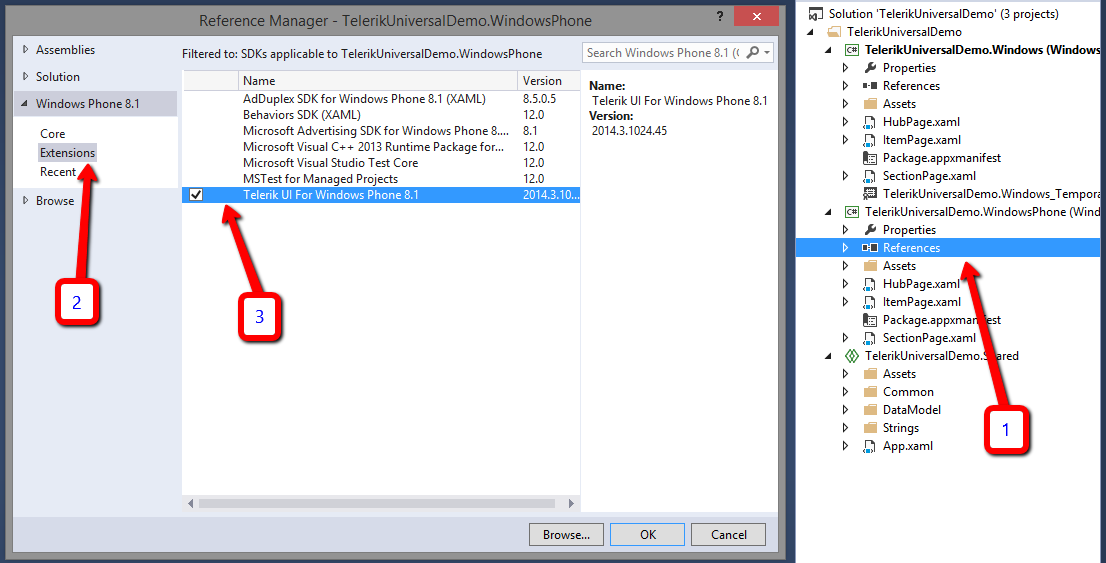Image resolution: width=1106 pixels, height=563 pixels.
Task: Click OK to confirm references
Action: point(648,535)
